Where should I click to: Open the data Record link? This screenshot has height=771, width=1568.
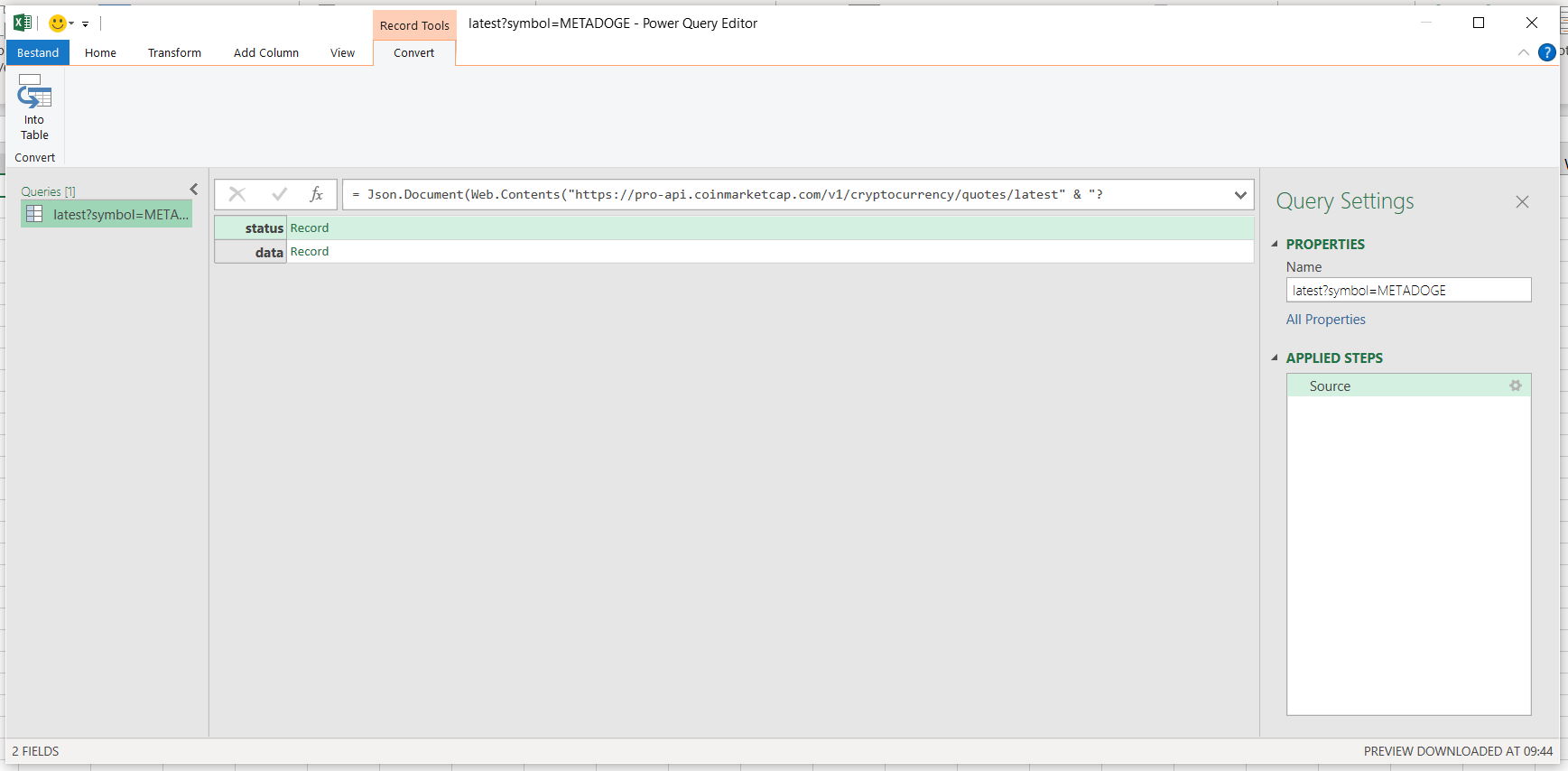(310, 252)
